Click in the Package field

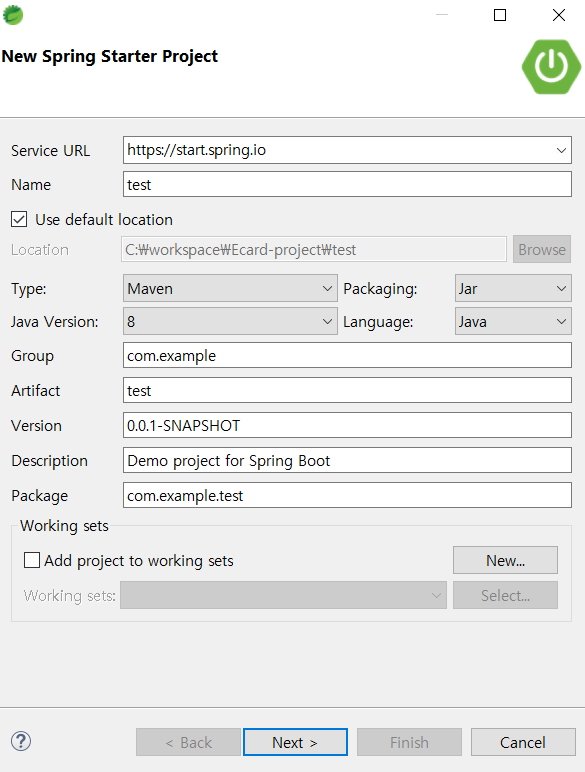(347, 495)
